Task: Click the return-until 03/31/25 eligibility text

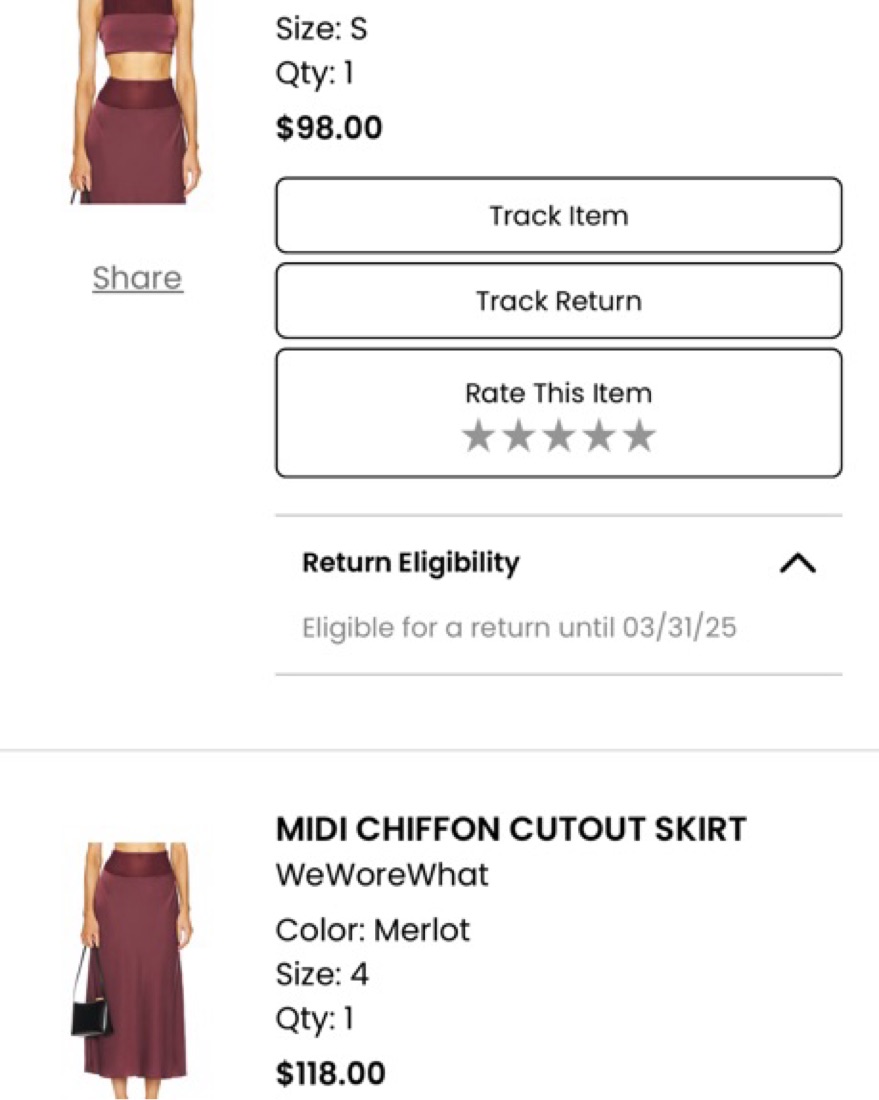Action: point(519,628)
